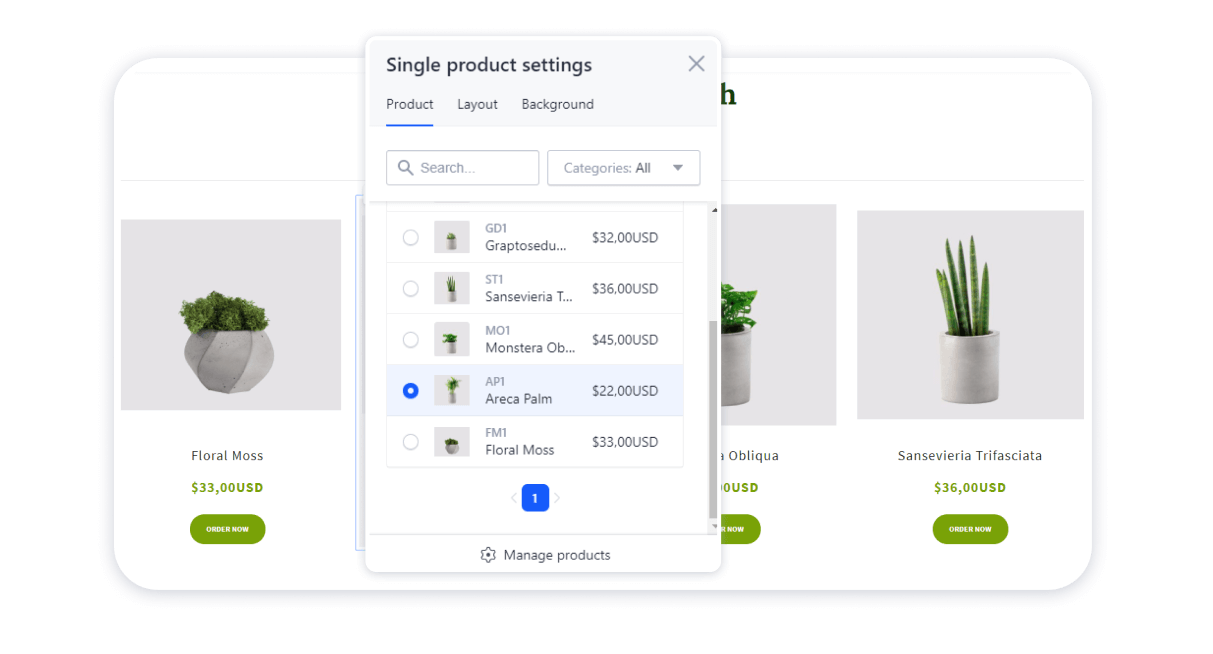Viewport: 1213px width, 654px height.
Task: Click the Areca Palm product thumbnail
Action: pyautogui.click(x=452, y=390)
